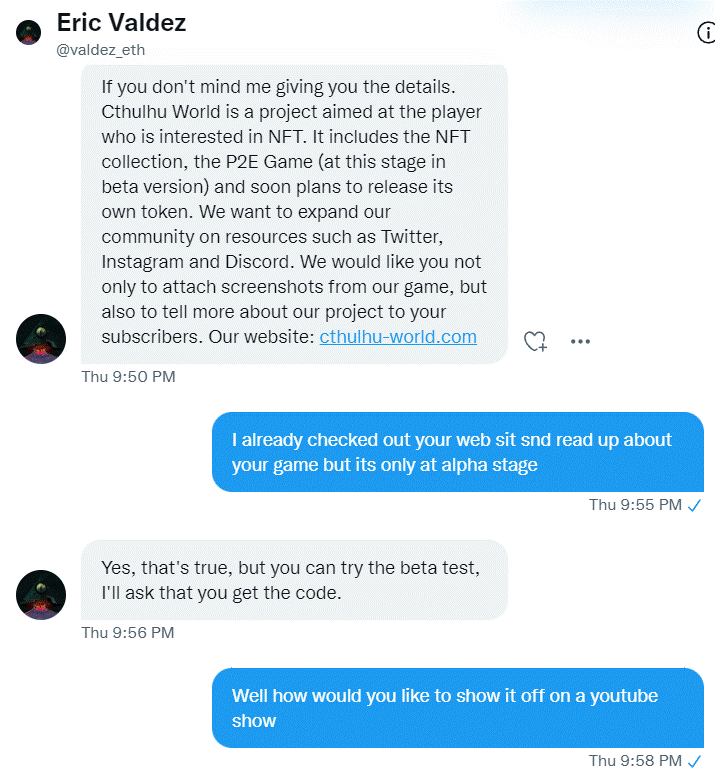Image resolution: width=715 pixels, height=782 pixels.
Task: Select the sent message about the alpha stage
Action: coord(458,452)
